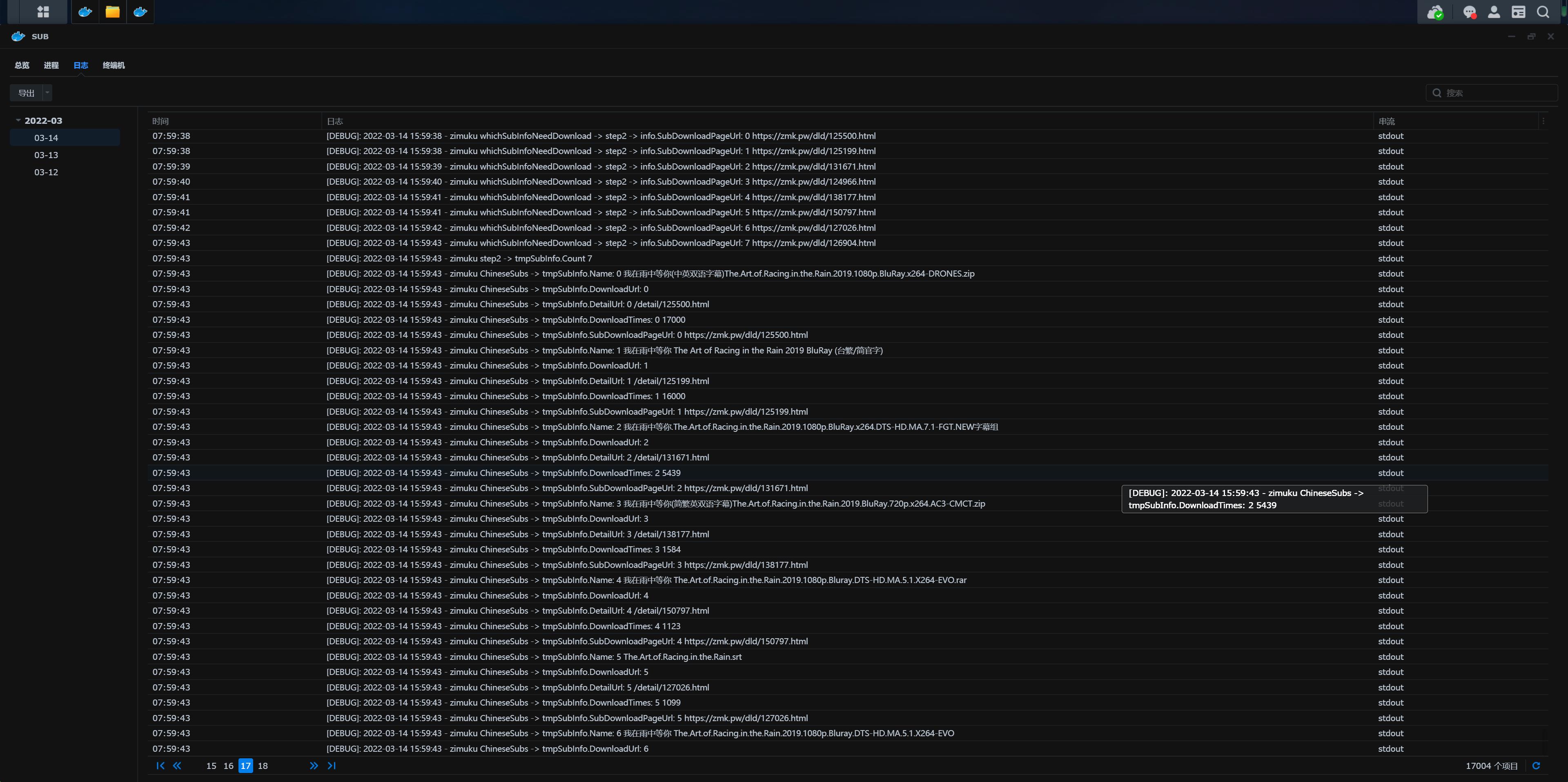Click the File Station folder icon in taskbar
This screenshot has width=1568, height=782.
point(113,11)
